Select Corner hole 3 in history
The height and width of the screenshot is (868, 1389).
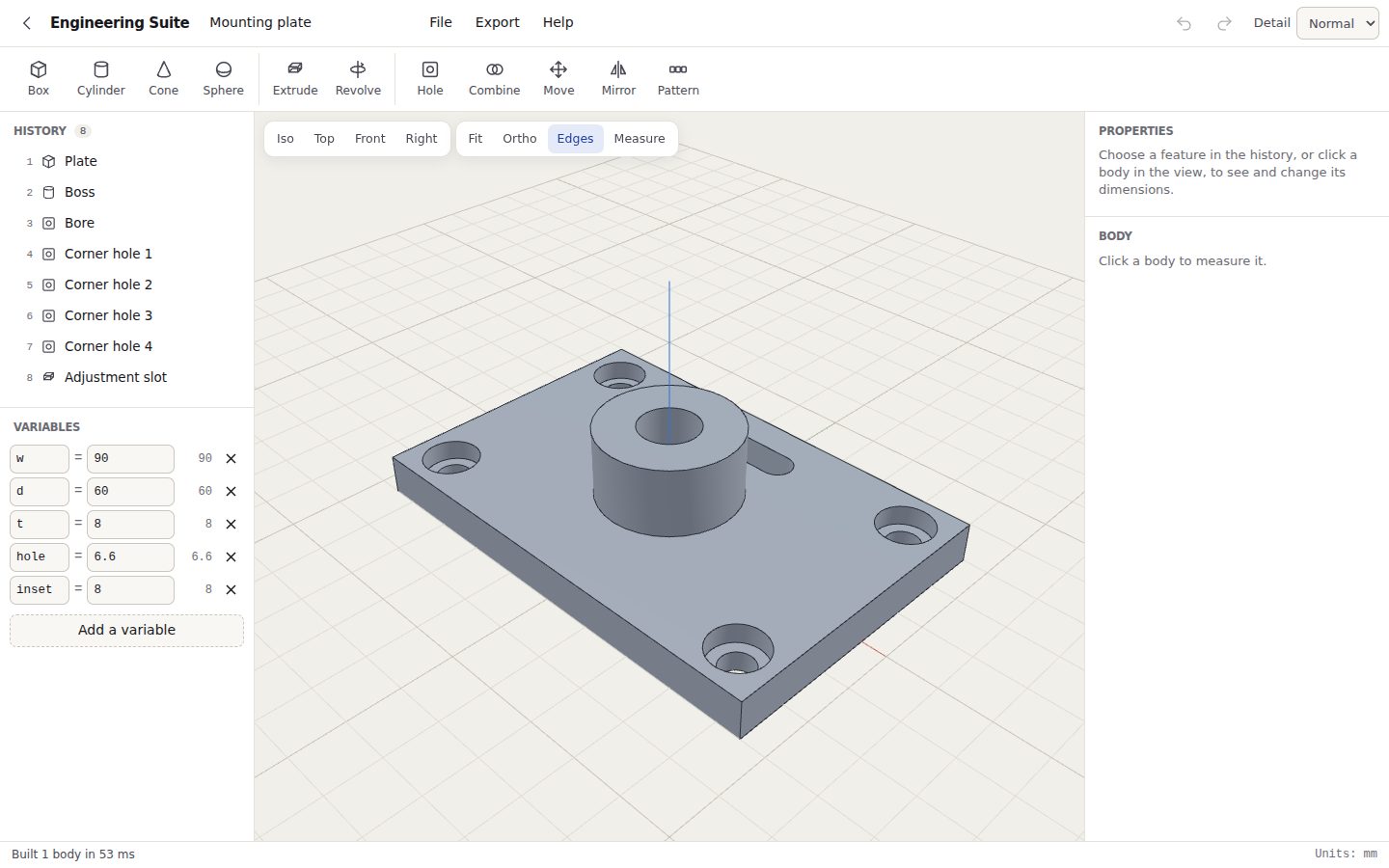pyautogui.click(x=126, y=315)
